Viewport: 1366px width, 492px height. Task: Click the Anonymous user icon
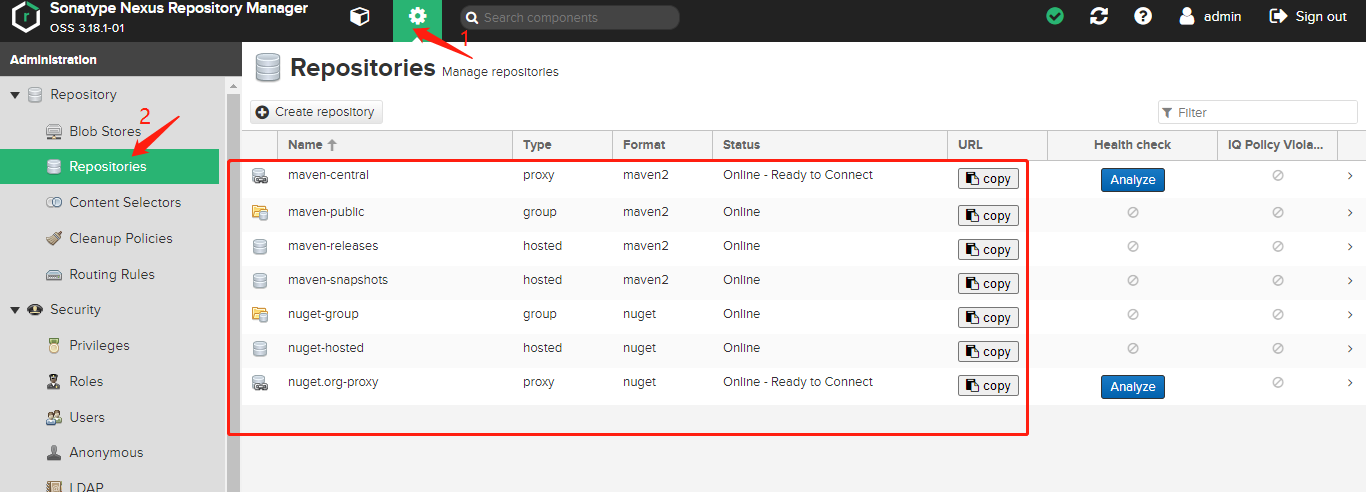tap(54, 453)
